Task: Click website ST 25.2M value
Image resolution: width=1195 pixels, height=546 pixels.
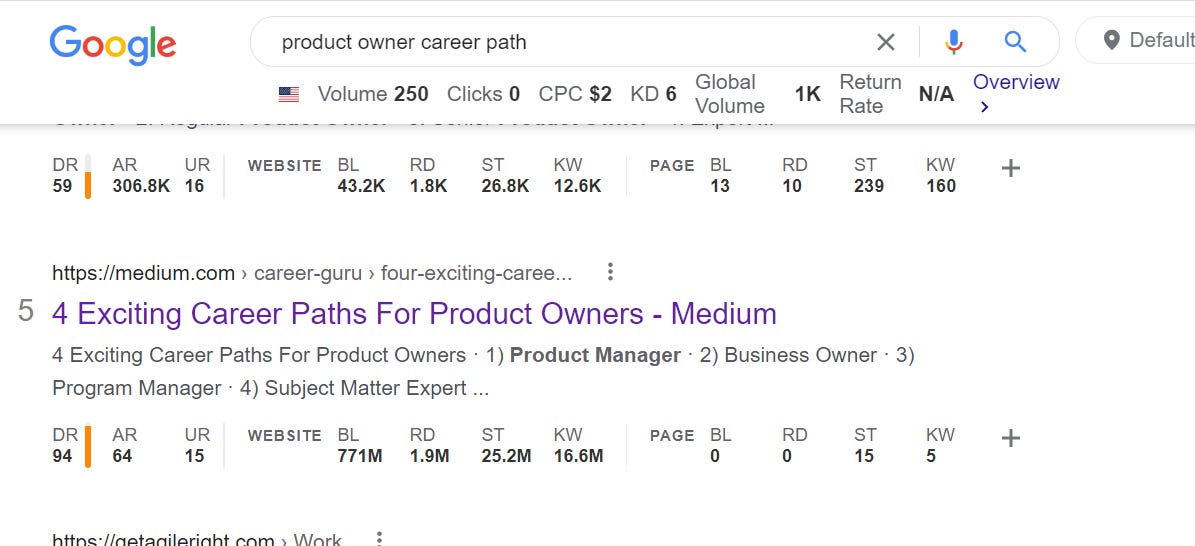Action: 506,456
